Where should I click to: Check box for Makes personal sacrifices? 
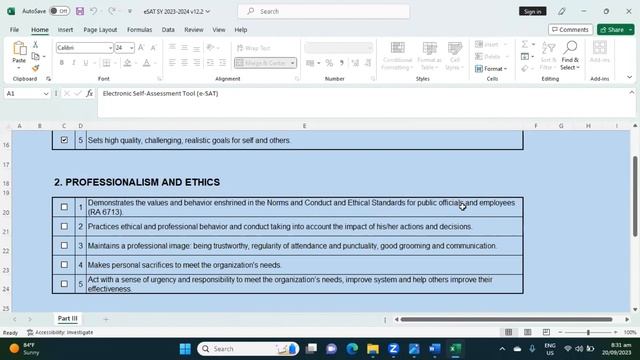[64, 264]
